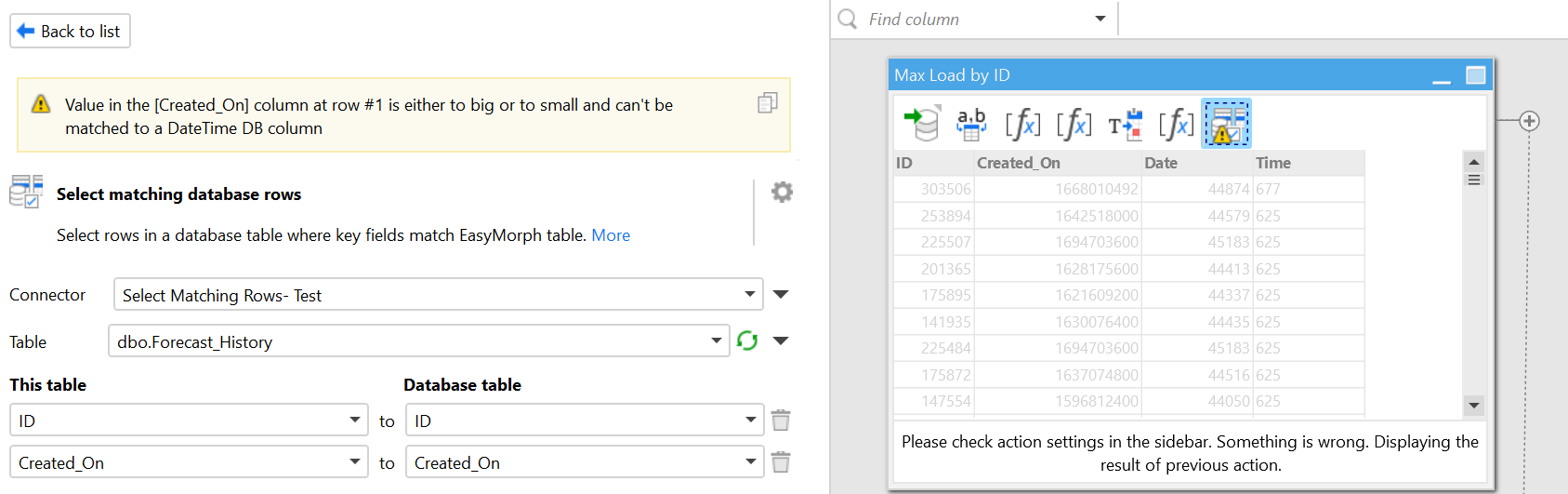Click the Created_On column header
The width and height of the screenshot is (1568, 494).
coord(1019,163)
